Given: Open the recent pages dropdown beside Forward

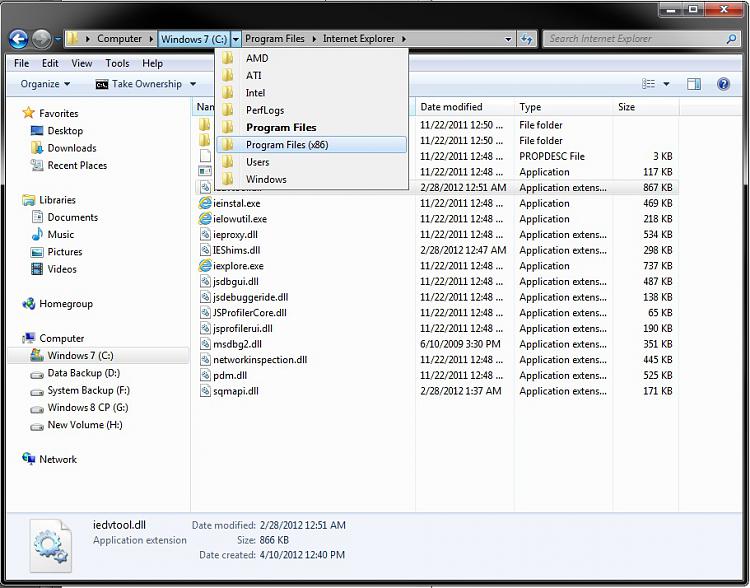Looking at the screenshot, I should 57,39.
